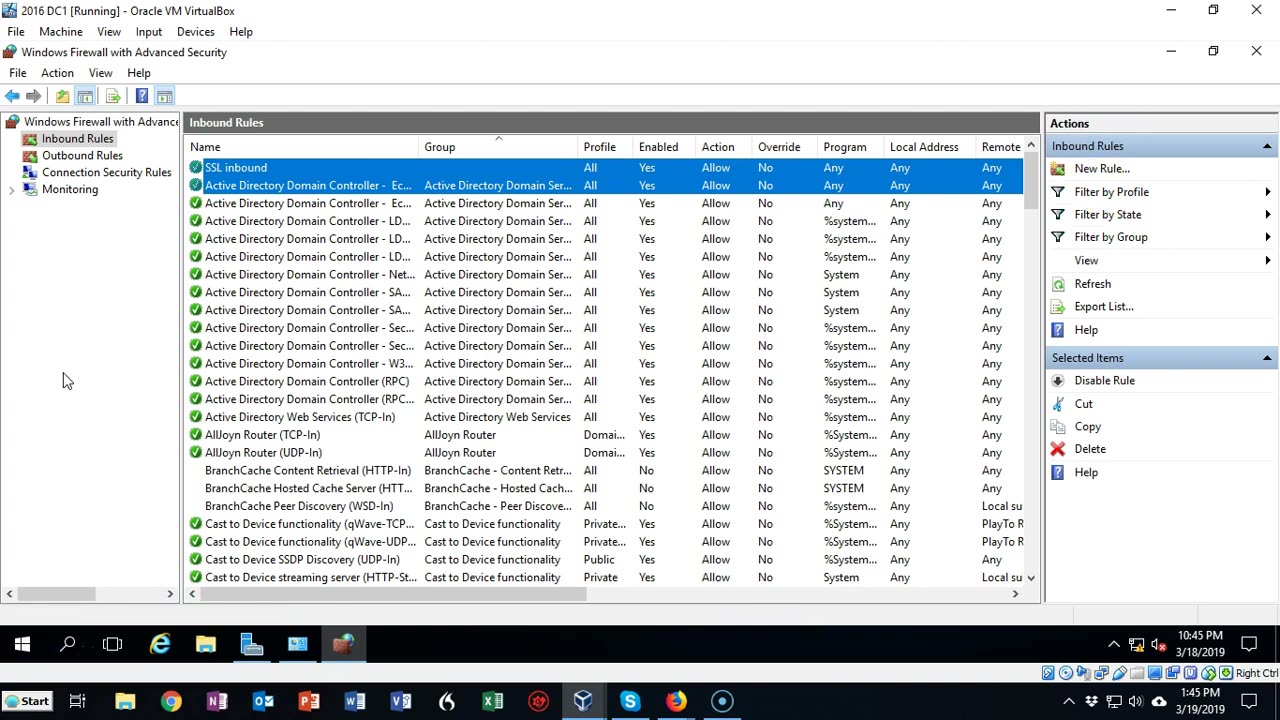The image size is (1280, 720).
Task: Collapse the Selected Items actions section
Action: click(x=1267, y=358)
